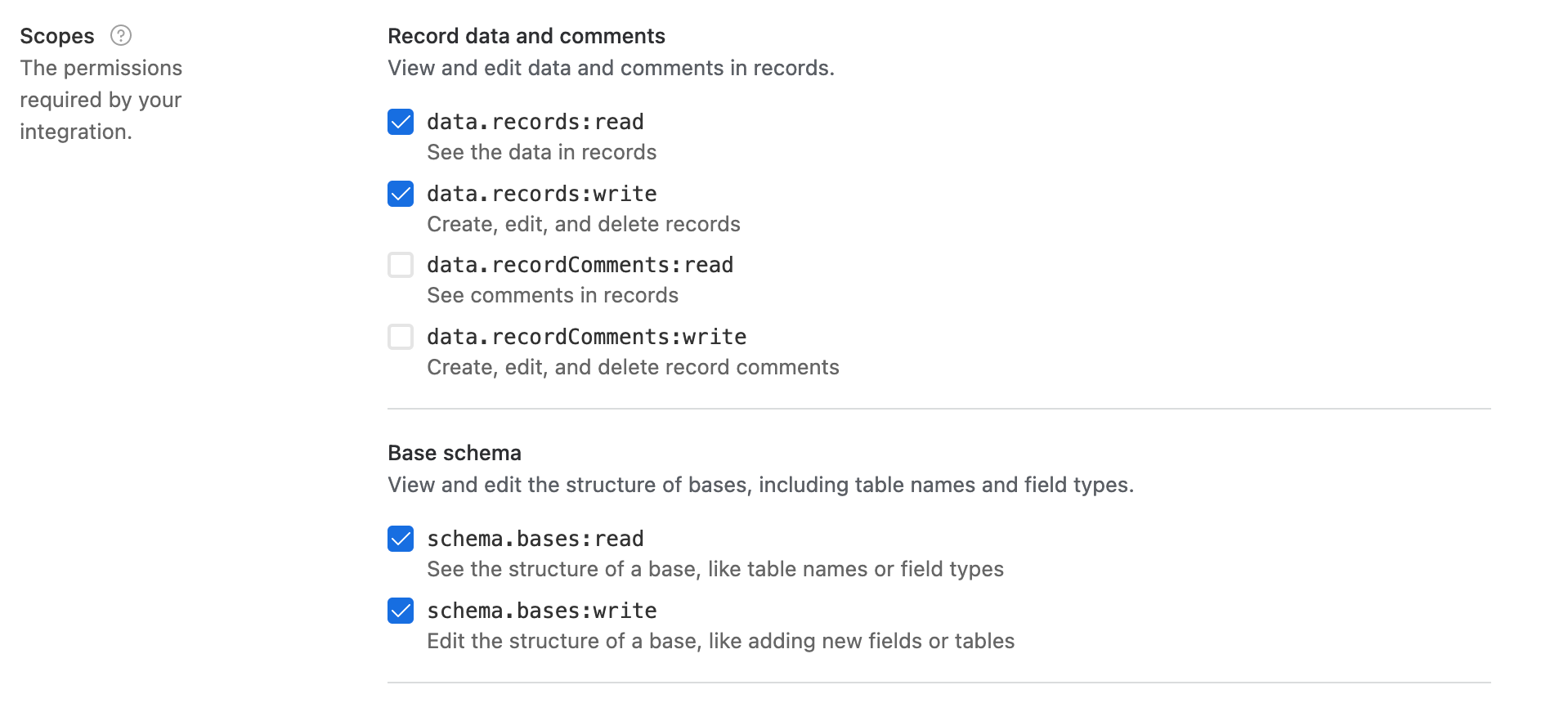This screenshot has width=1568, height=703.
Task: Click 'View and edit data and comments' subtitle
Action: 612,68
